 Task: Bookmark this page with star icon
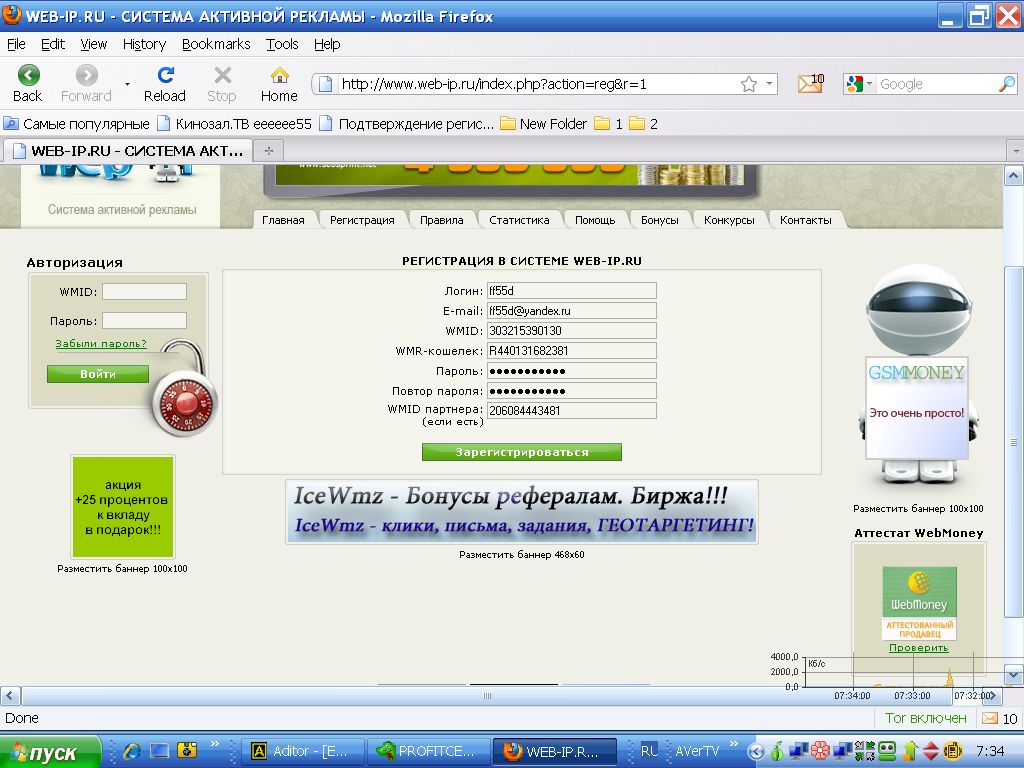pos(748,85)
